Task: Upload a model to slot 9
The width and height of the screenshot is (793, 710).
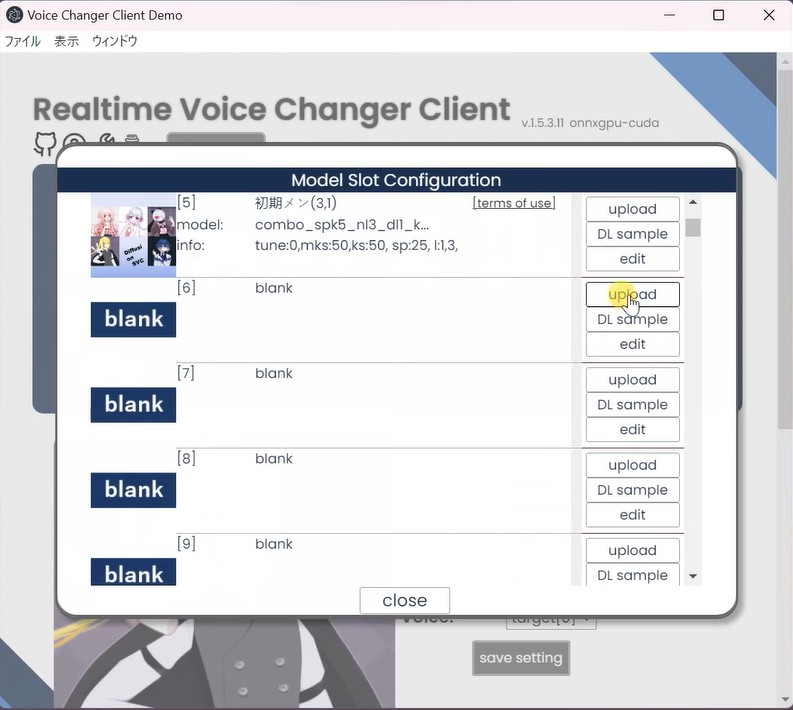Action: click(x=632, y=550)
